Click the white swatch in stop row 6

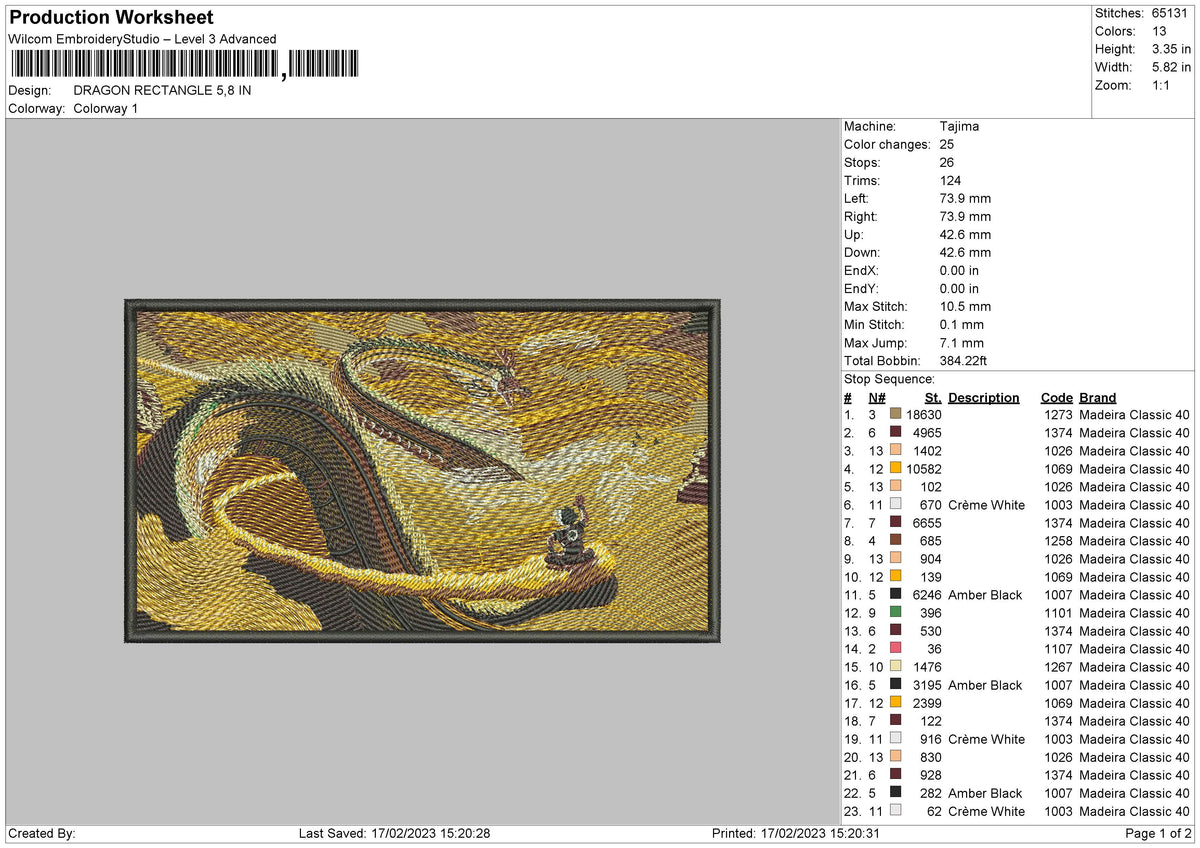point(895,504)
